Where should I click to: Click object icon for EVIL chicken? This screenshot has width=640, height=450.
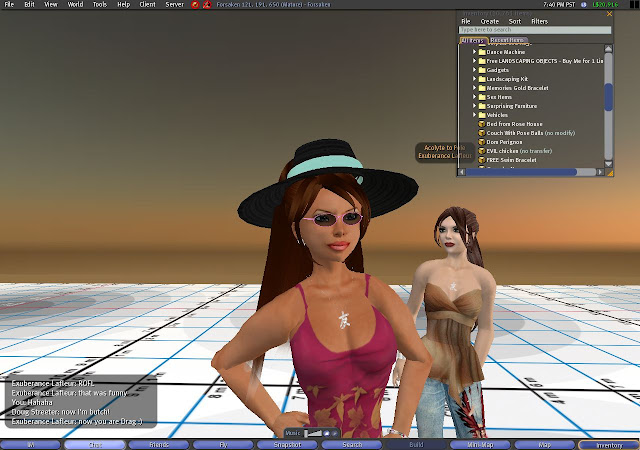point(482,151)
